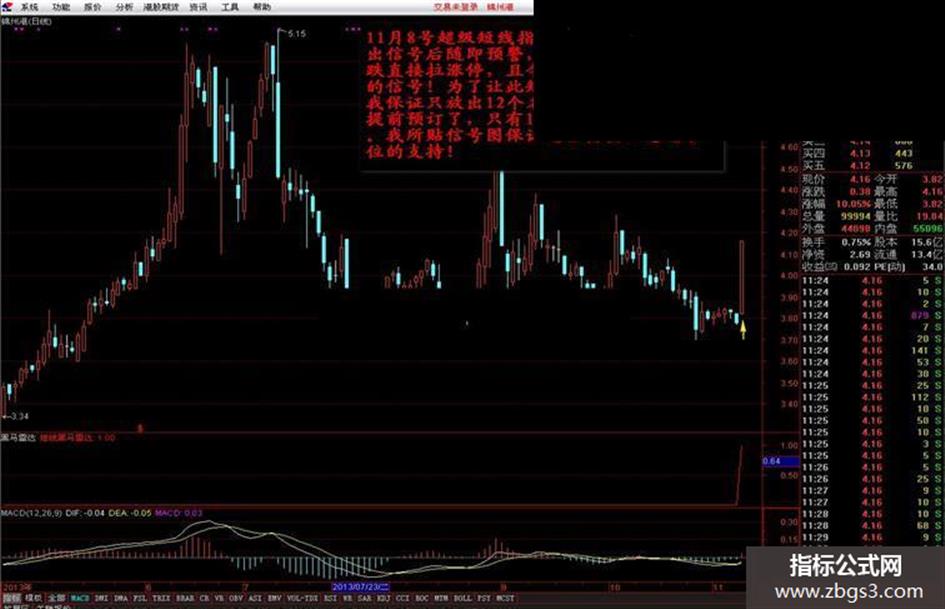Switch to the SAR indicator tab

point(364,598)
